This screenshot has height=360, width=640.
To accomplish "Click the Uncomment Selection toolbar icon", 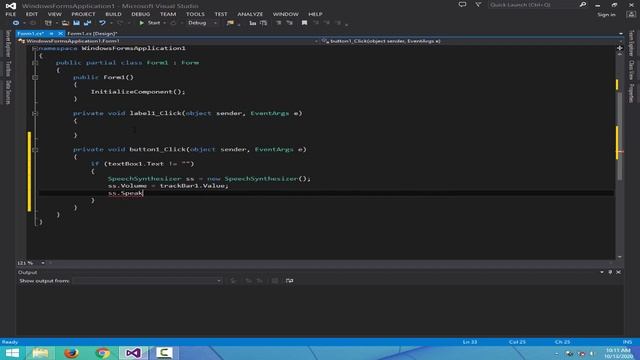I will [264, 23].
